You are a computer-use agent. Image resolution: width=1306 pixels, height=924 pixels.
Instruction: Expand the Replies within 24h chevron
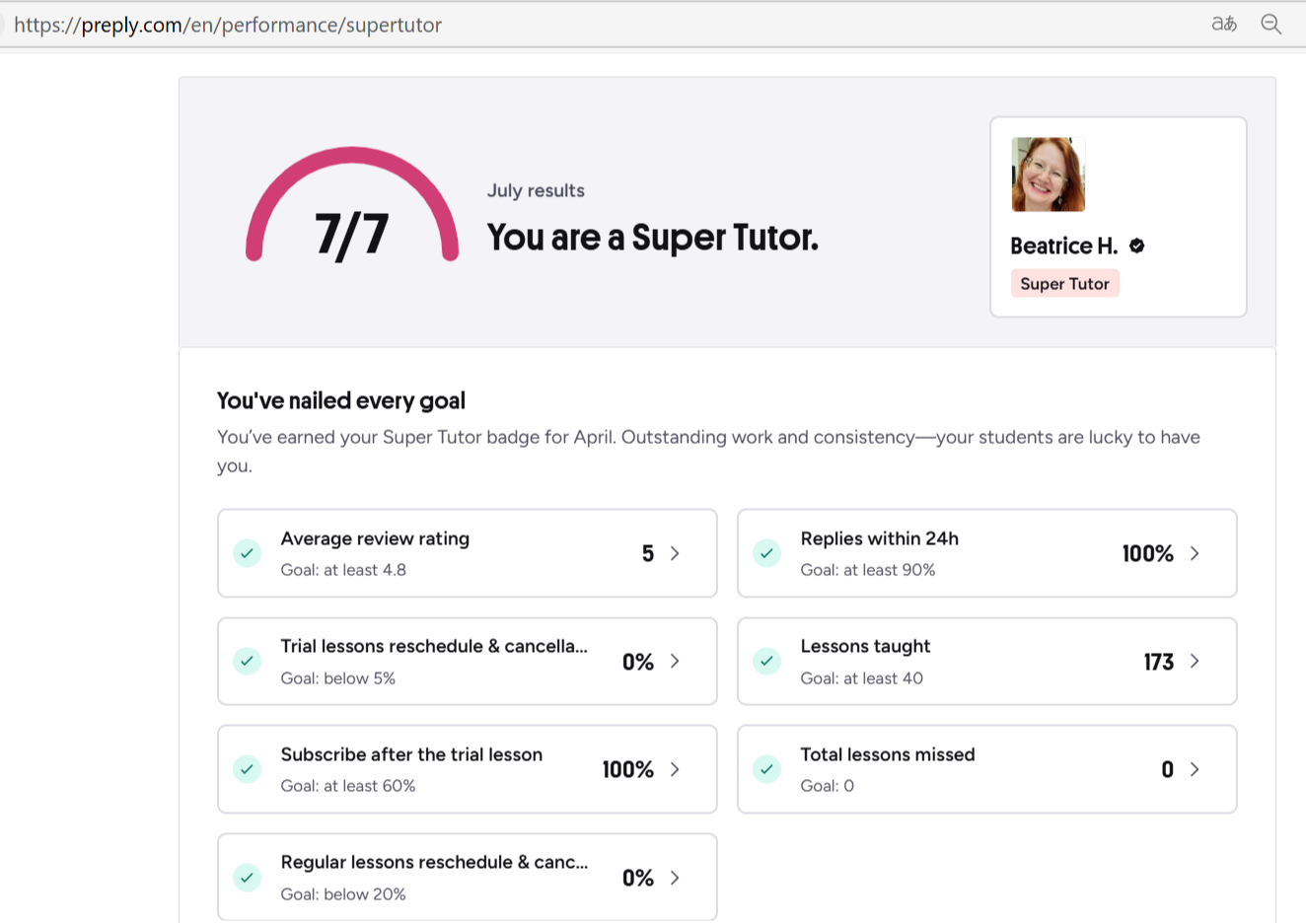tap(1195, 553)
